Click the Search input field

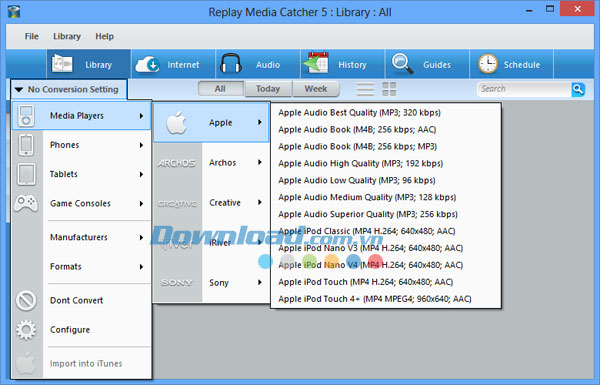click(524, 89)
